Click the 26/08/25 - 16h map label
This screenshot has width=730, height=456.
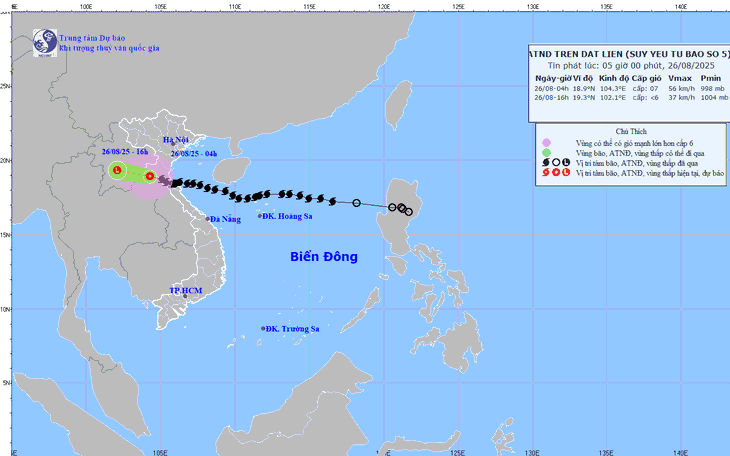pos(125,152)
